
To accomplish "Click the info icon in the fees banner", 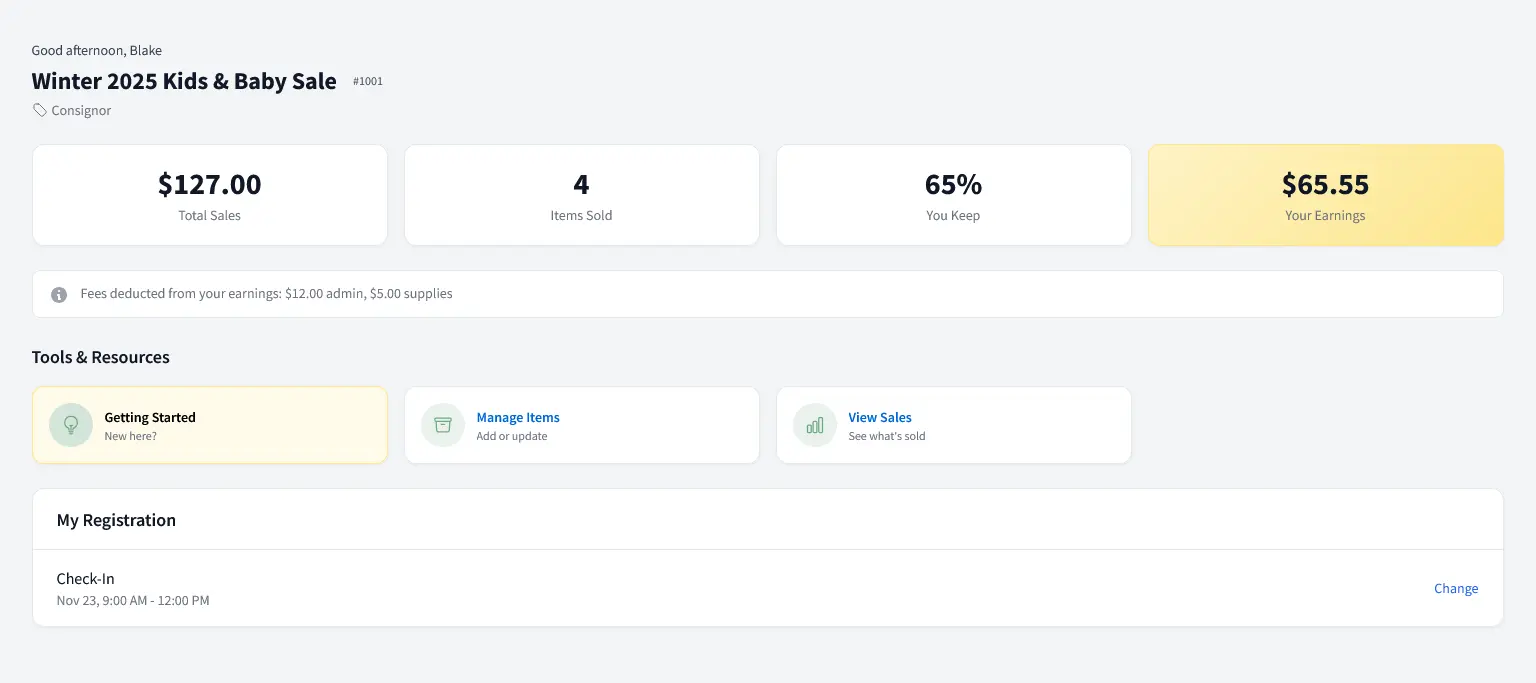I will click(x=58, y=294).
